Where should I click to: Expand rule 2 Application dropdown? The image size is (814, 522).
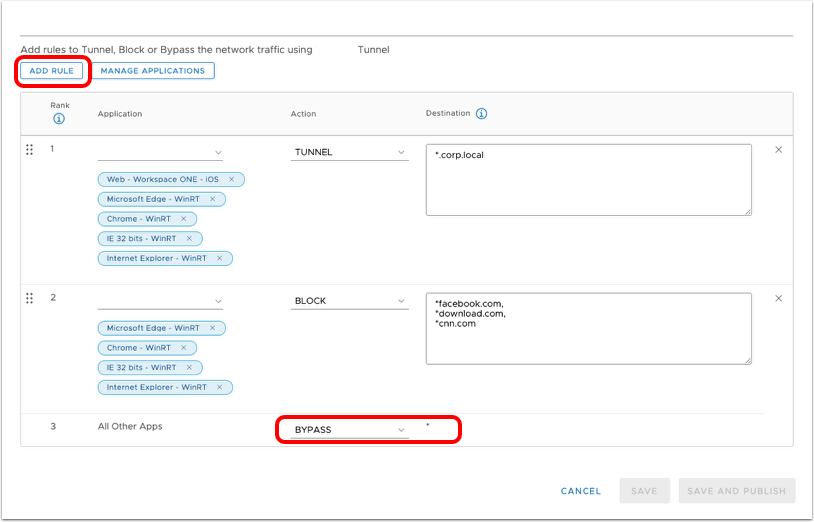point(160,301)
